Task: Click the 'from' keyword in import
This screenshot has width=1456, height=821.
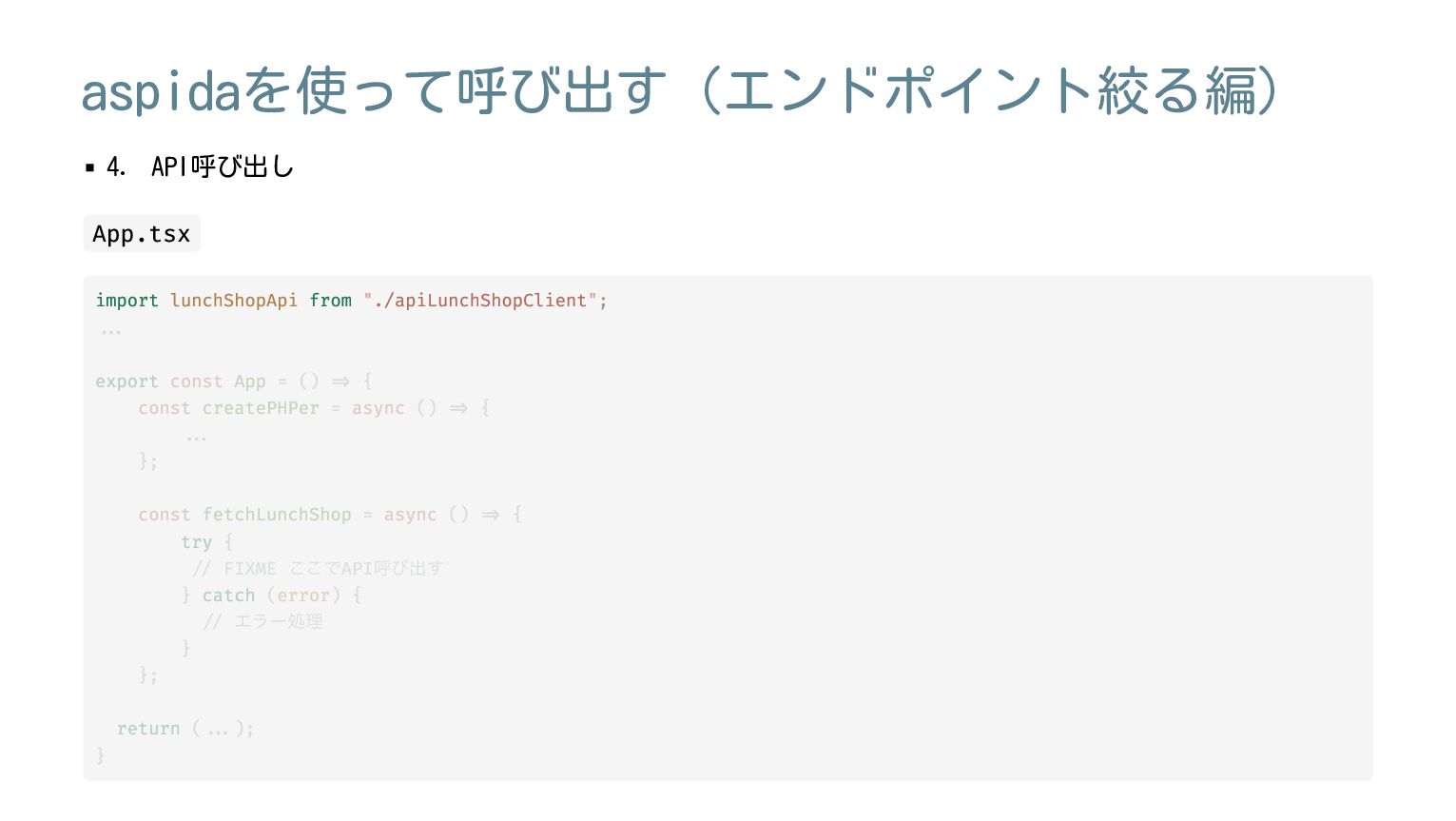Action: [330, 301]
